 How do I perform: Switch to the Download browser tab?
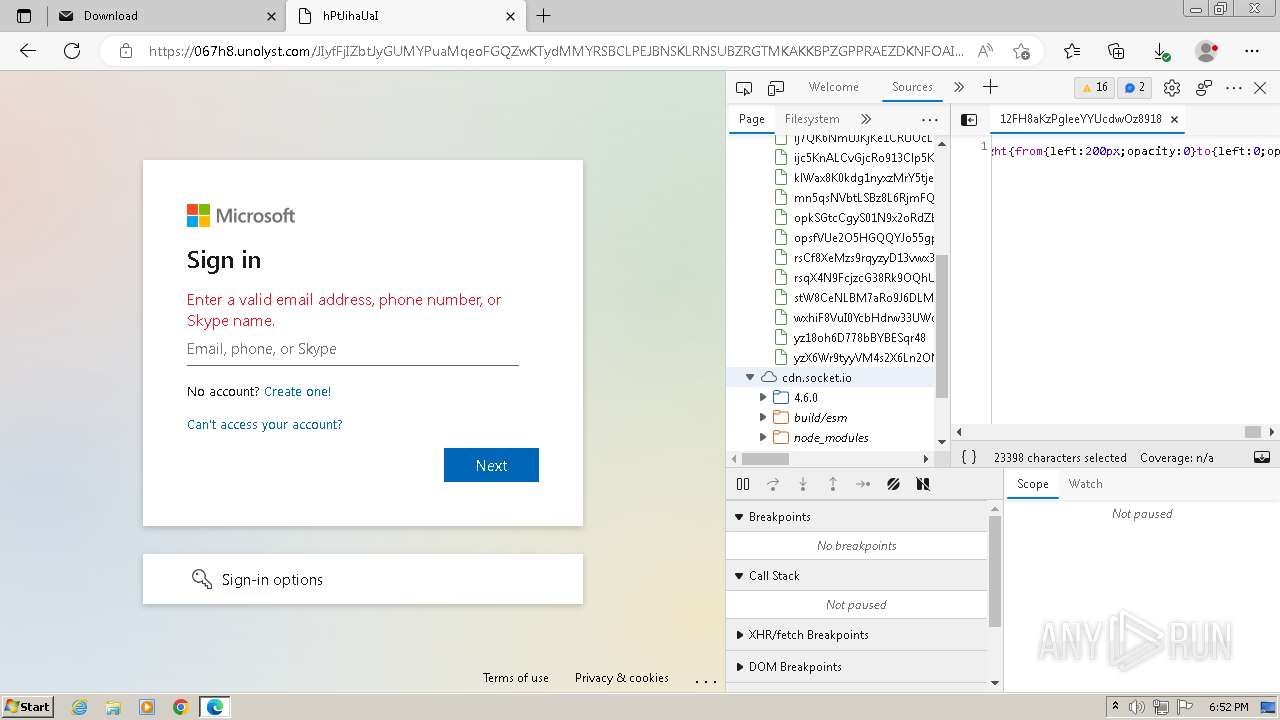coord(165,16)
